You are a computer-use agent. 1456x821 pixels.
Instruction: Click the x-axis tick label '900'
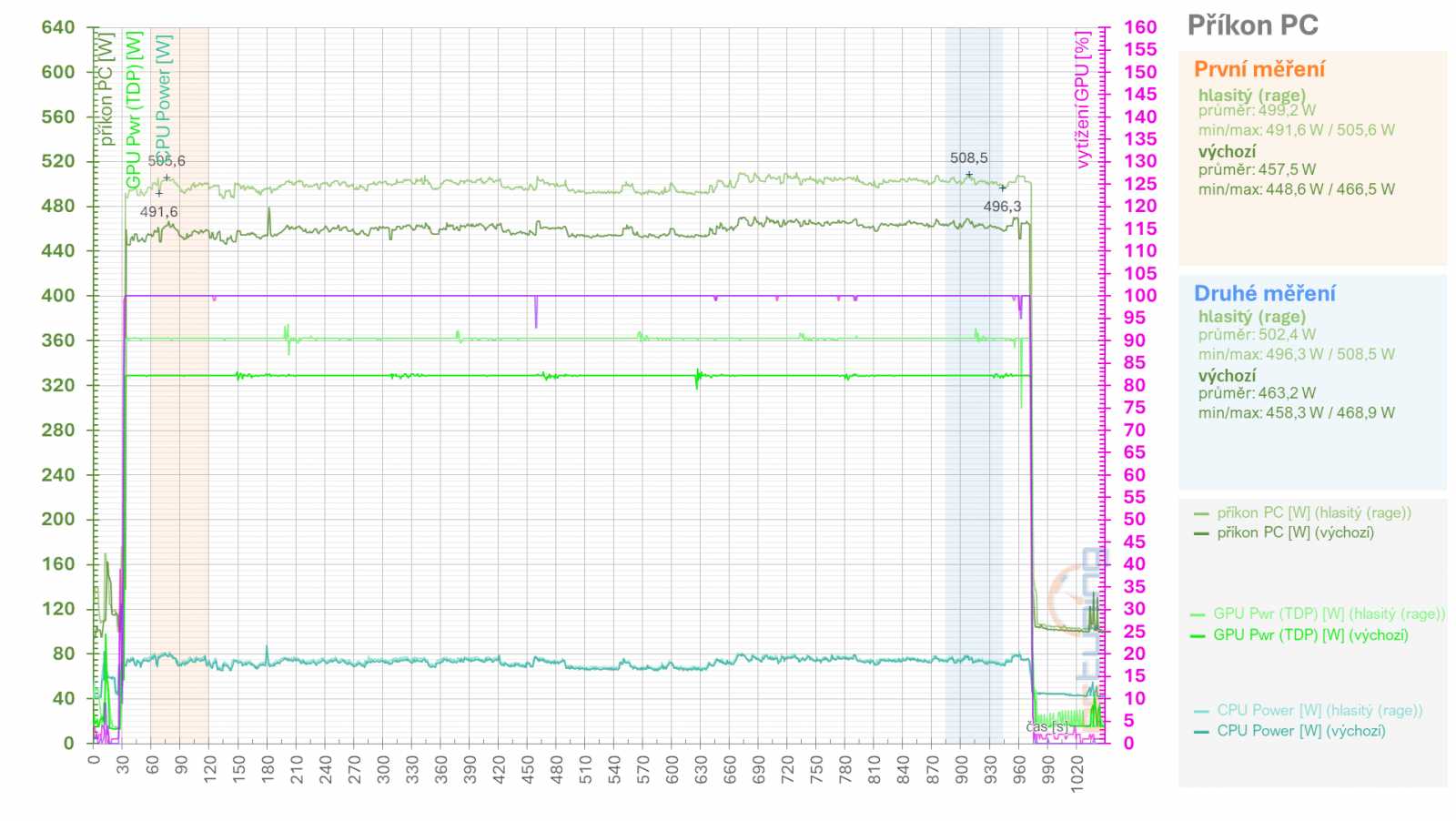tap(962, 769)
